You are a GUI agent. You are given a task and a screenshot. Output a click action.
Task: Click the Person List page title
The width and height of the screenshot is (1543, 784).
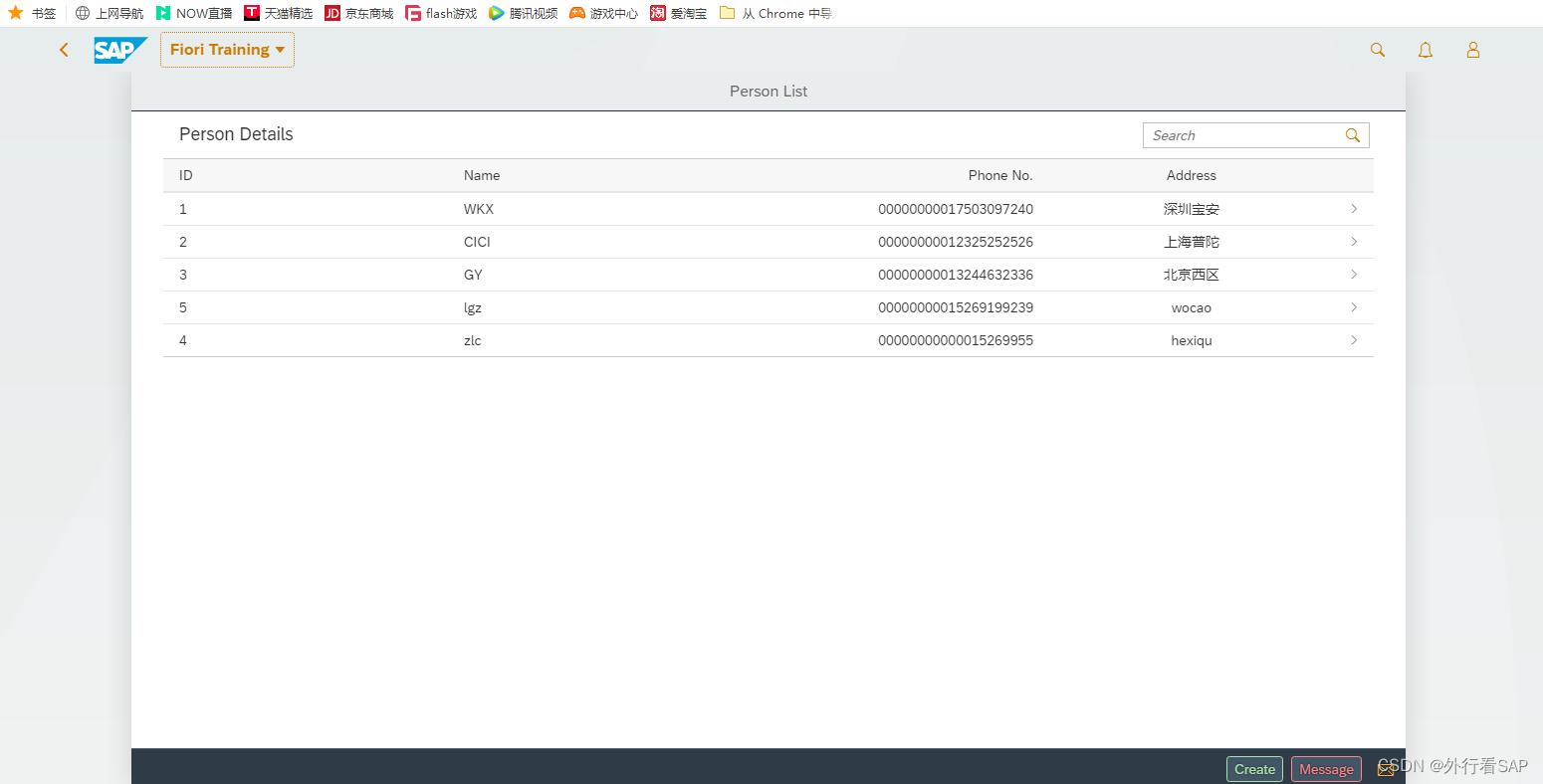pyautogui.click(x=769, y=91)
